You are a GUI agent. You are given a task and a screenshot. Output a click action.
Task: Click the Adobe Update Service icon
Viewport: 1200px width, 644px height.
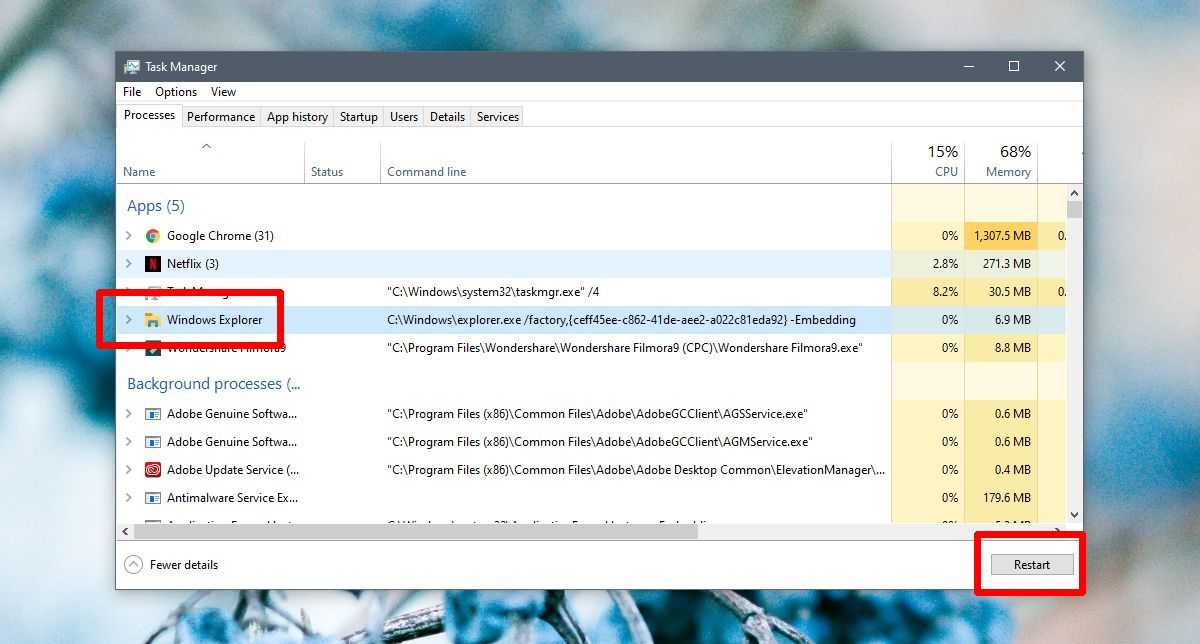pyautogui.click(x=153, y=470)
